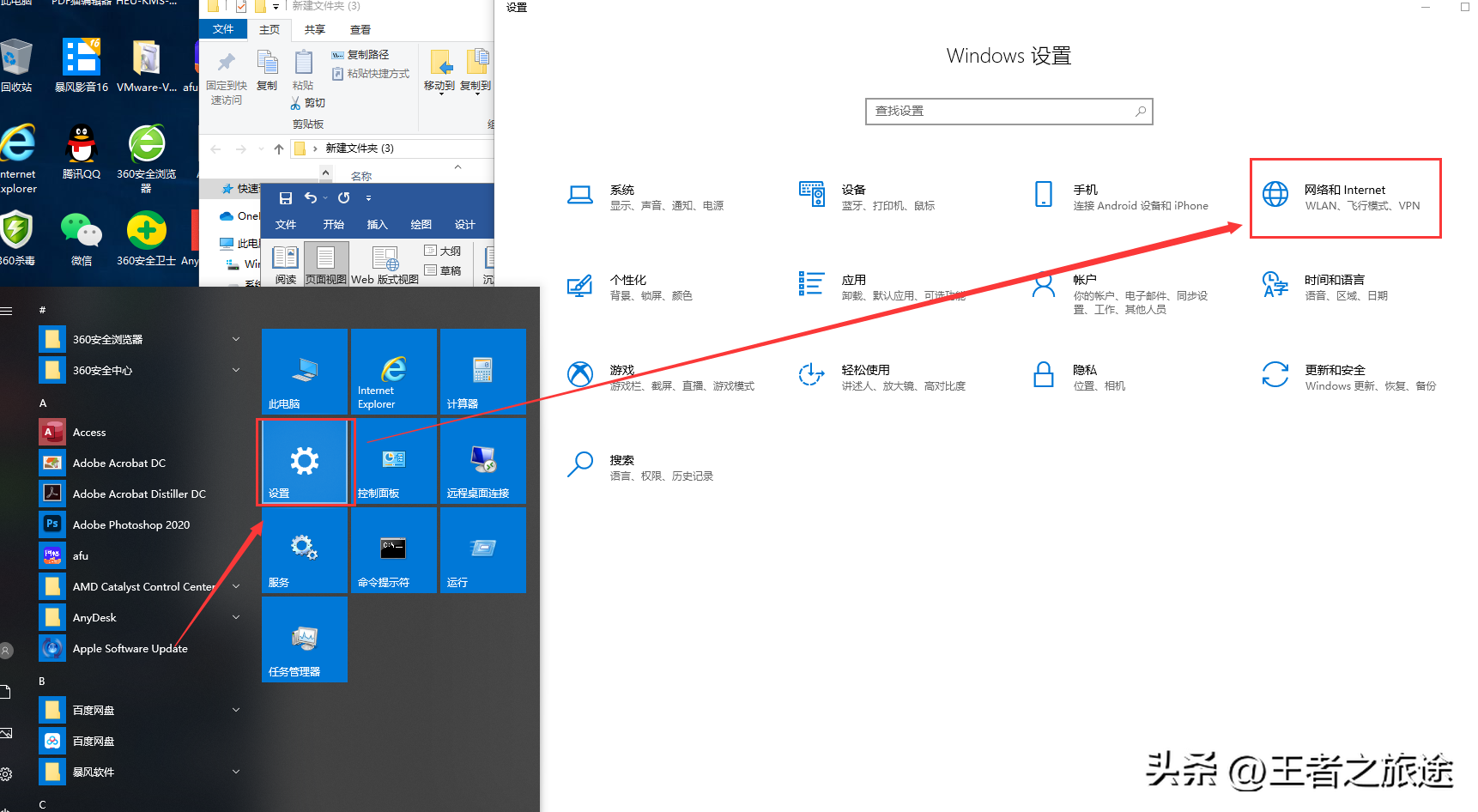The height and width of the screenshot is (812, 1478).
Task: Open 系统 settings category
Action: click(x=645, y=197)
